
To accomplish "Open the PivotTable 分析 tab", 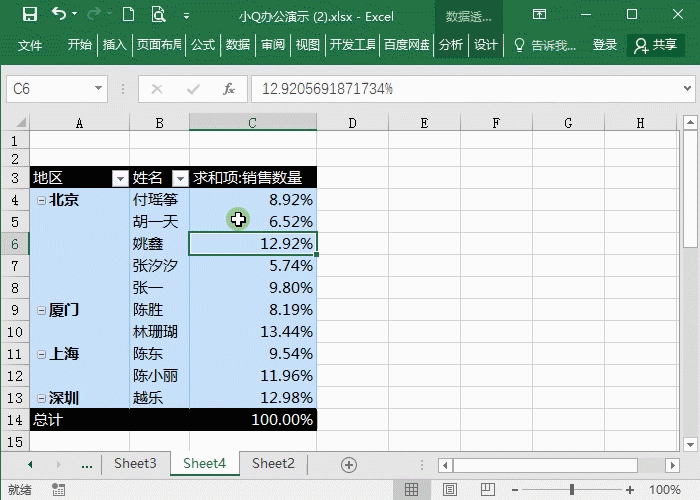I will 450,45.
